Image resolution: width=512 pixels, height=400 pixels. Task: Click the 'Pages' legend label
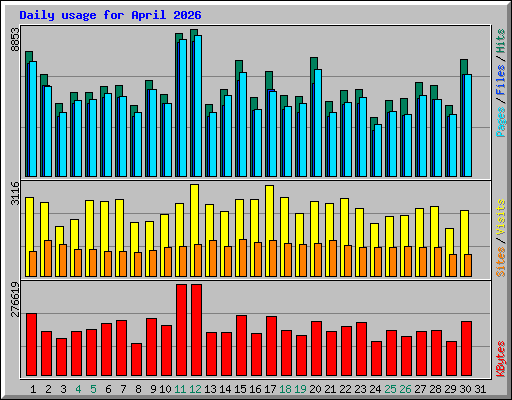(500, 122)
